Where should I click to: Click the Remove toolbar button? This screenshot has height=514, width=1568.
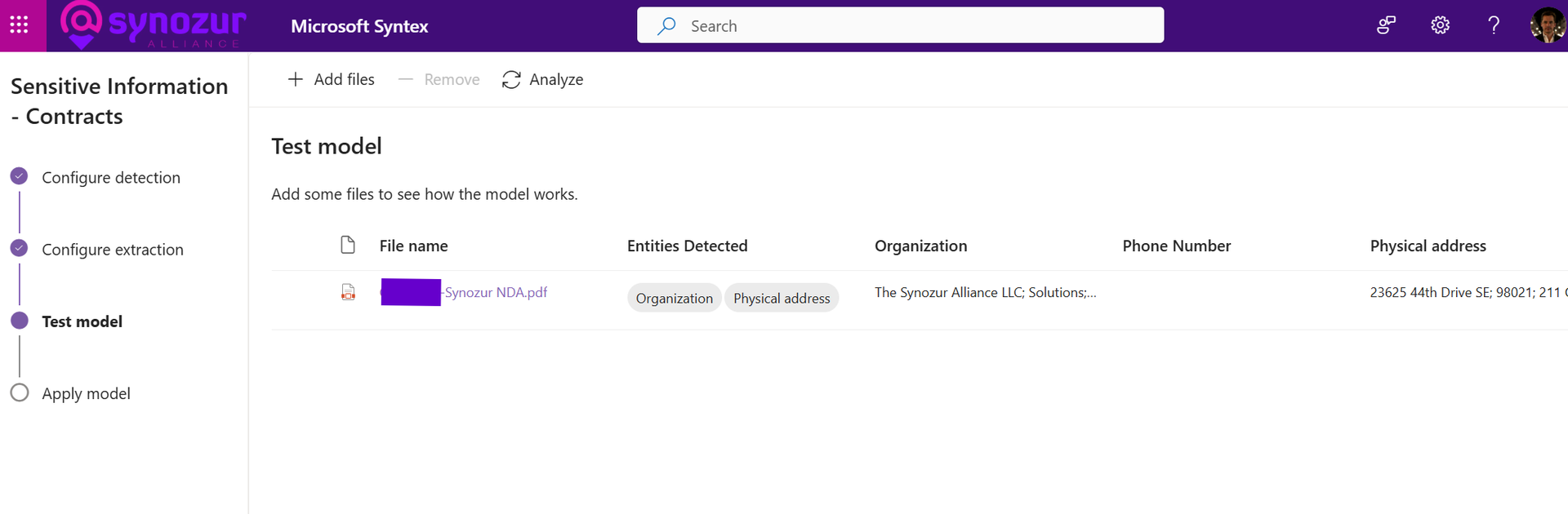(439, 79)
